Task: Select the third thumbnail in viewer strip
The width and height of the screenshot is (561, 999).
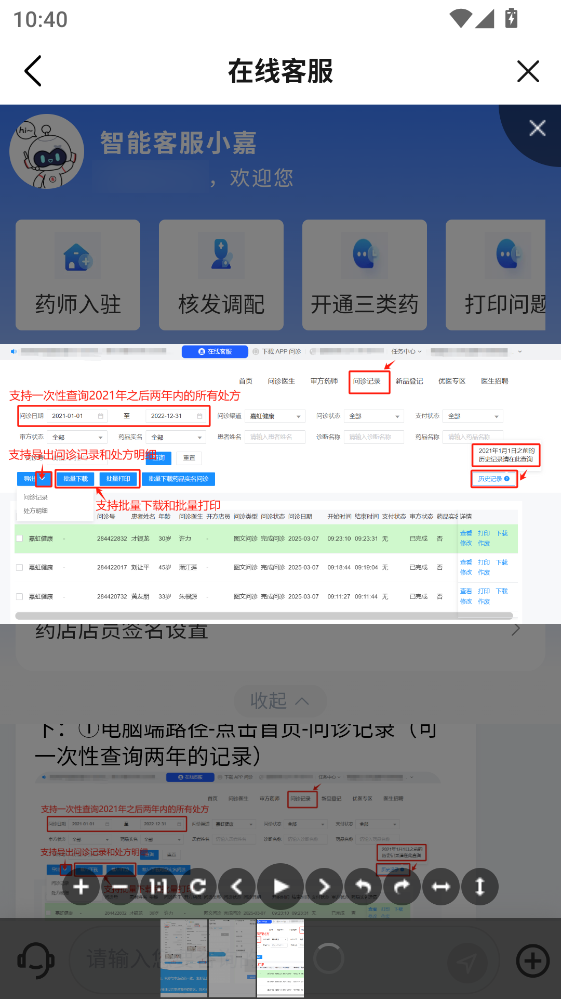Action: point(280,958)
